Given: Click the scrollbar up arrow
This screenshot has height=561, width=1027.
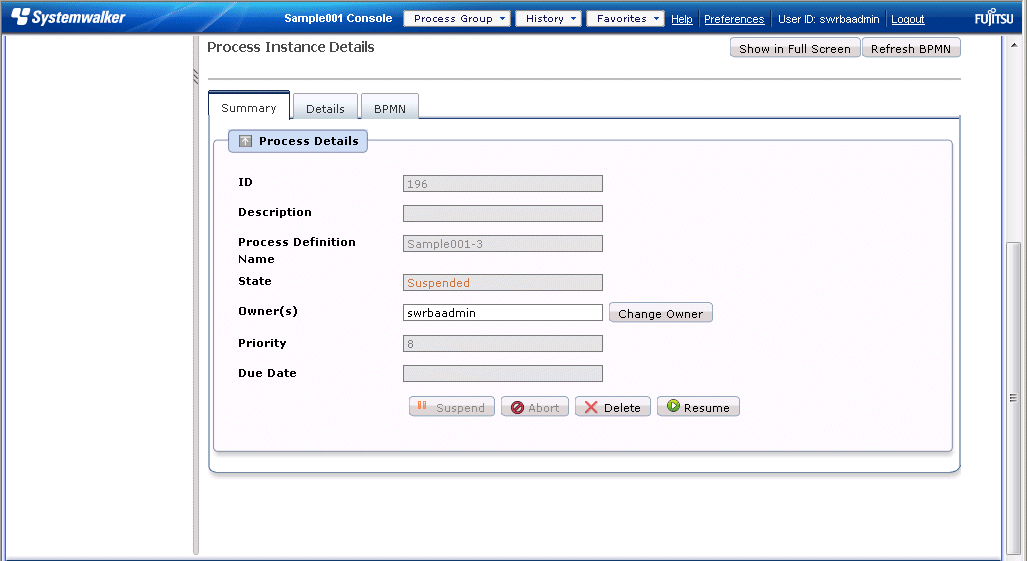Looking at the screenshot, I should [x=1013, y=45].
